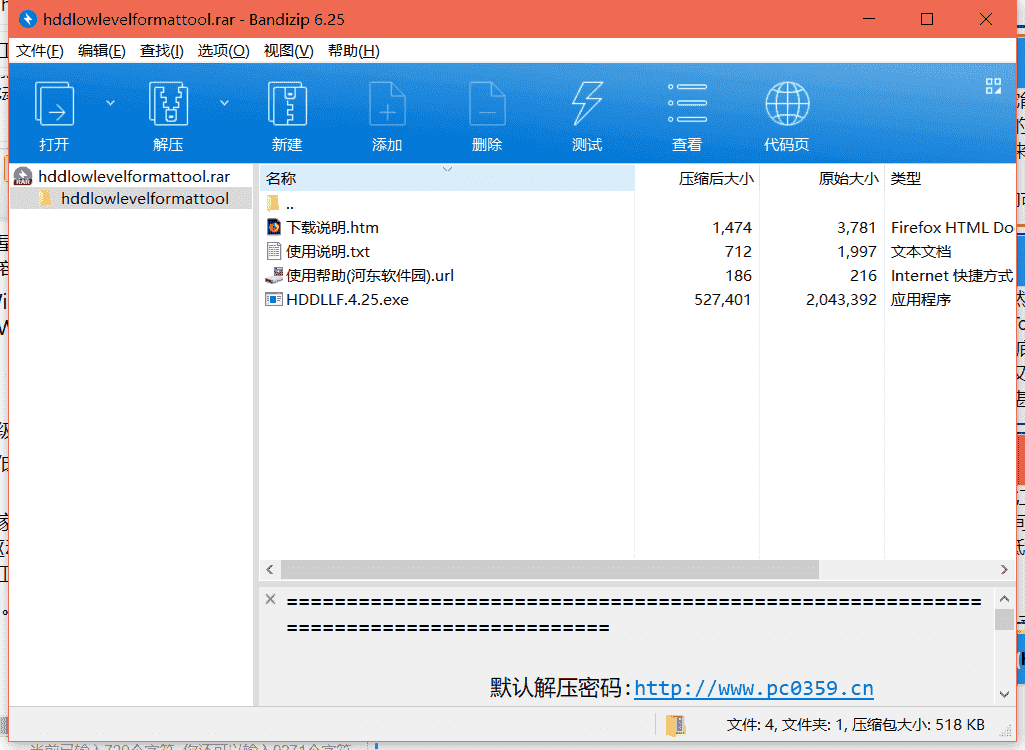Viewport: 1025px width, 750px height.
Task: Click the file list horizontal scrollbar thumb
Action: 550,570
